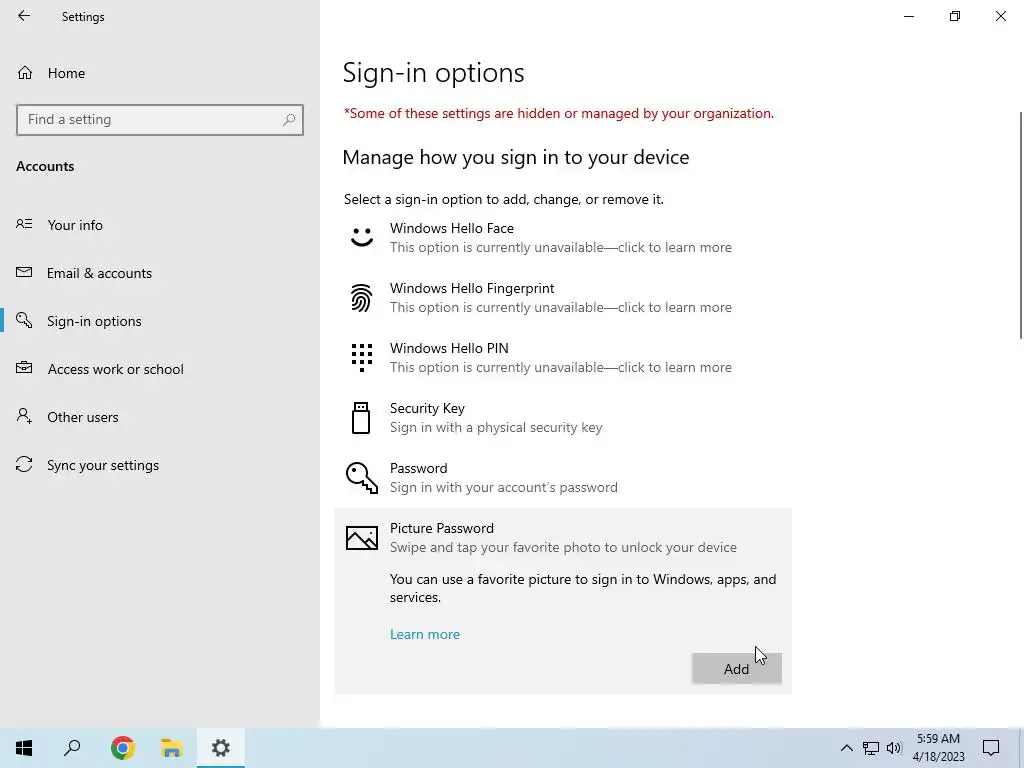Click the Password key icon
The height and width of the screenshot is (768, 1024).
click(362, 477)
